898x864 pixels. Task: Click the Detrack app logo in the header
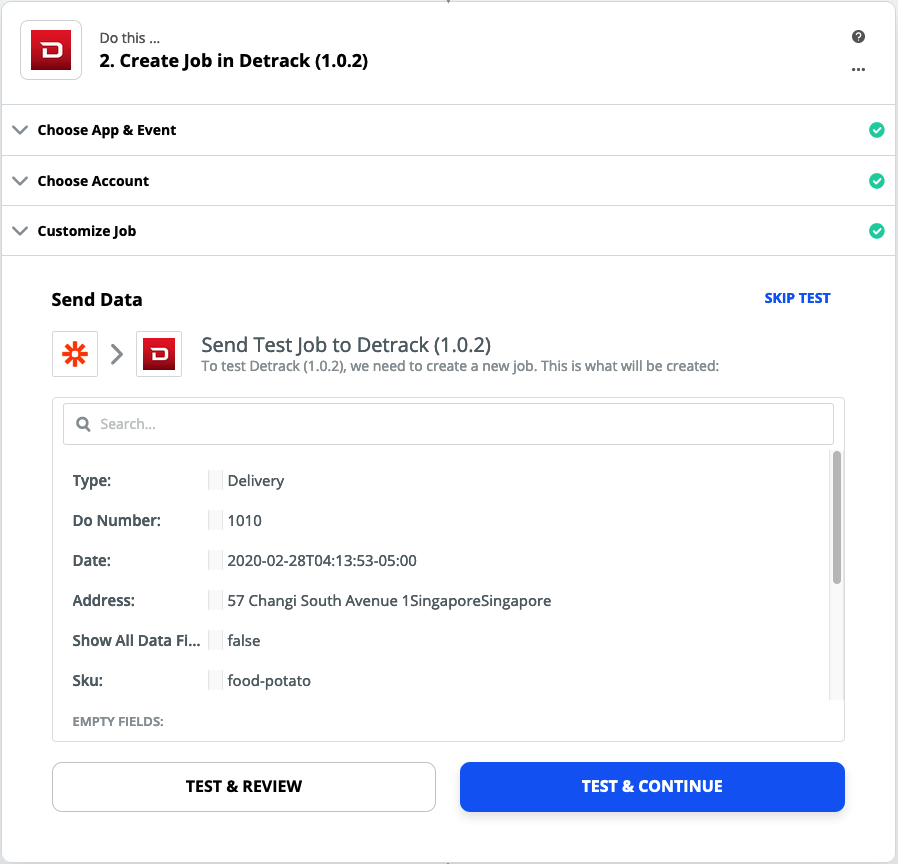51,50
